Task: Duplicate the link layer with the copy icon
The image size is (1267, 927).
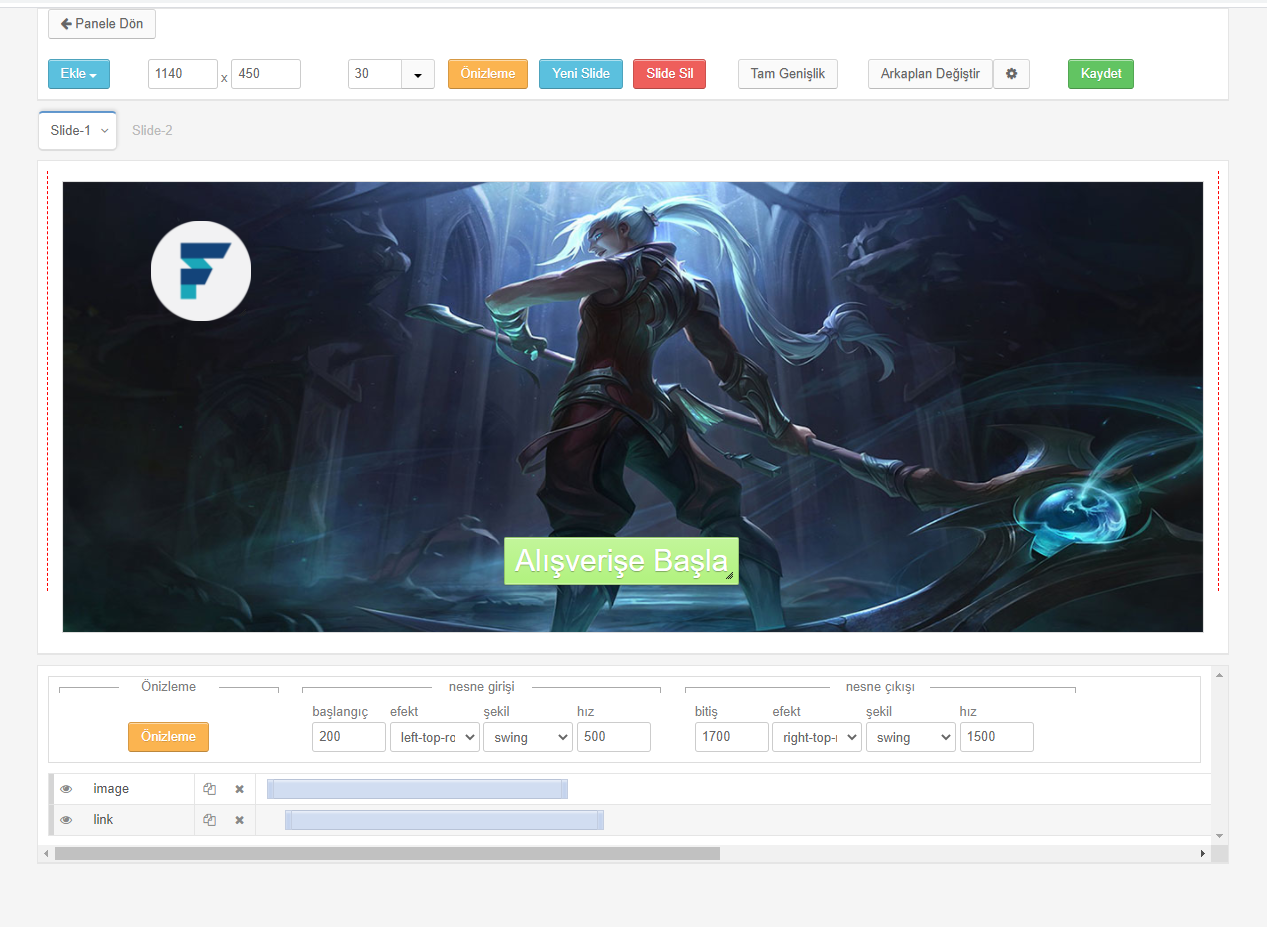Action: (209, 820)
